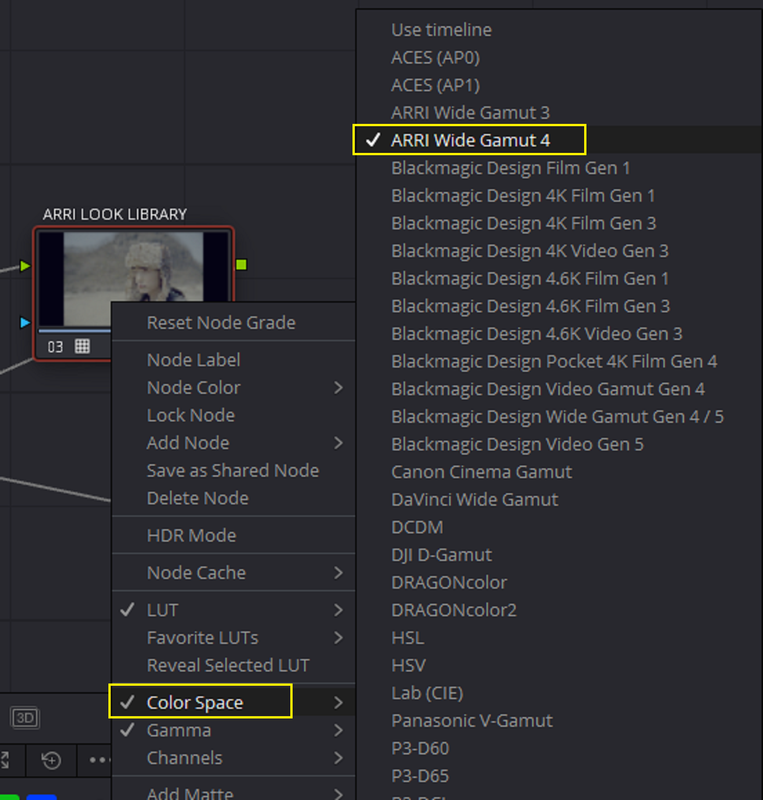The height and width of the screenshot is (800, 763).
Task: Expand the Node Color submenu
Action: click(x=234, y=388)
